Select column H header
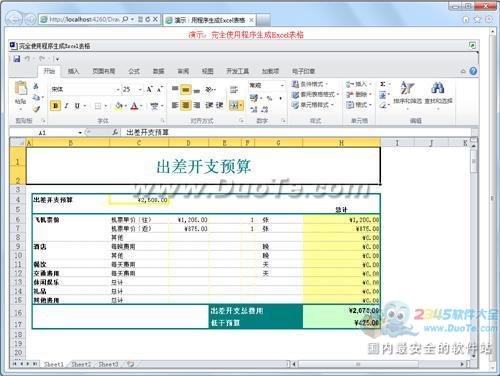 click(x=341, y=143)
